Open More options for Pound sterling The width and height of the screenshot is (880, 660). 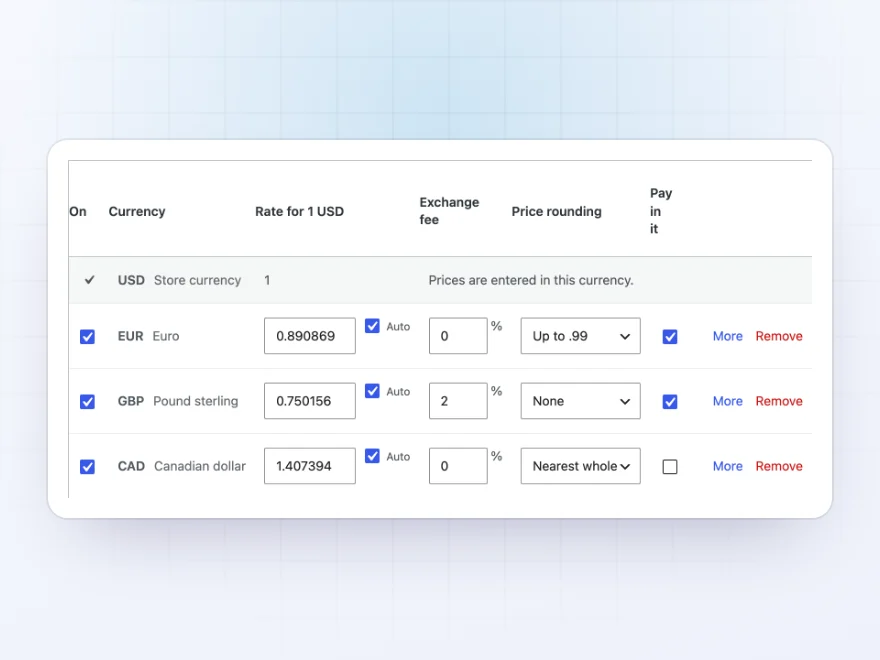pos(727,401)
